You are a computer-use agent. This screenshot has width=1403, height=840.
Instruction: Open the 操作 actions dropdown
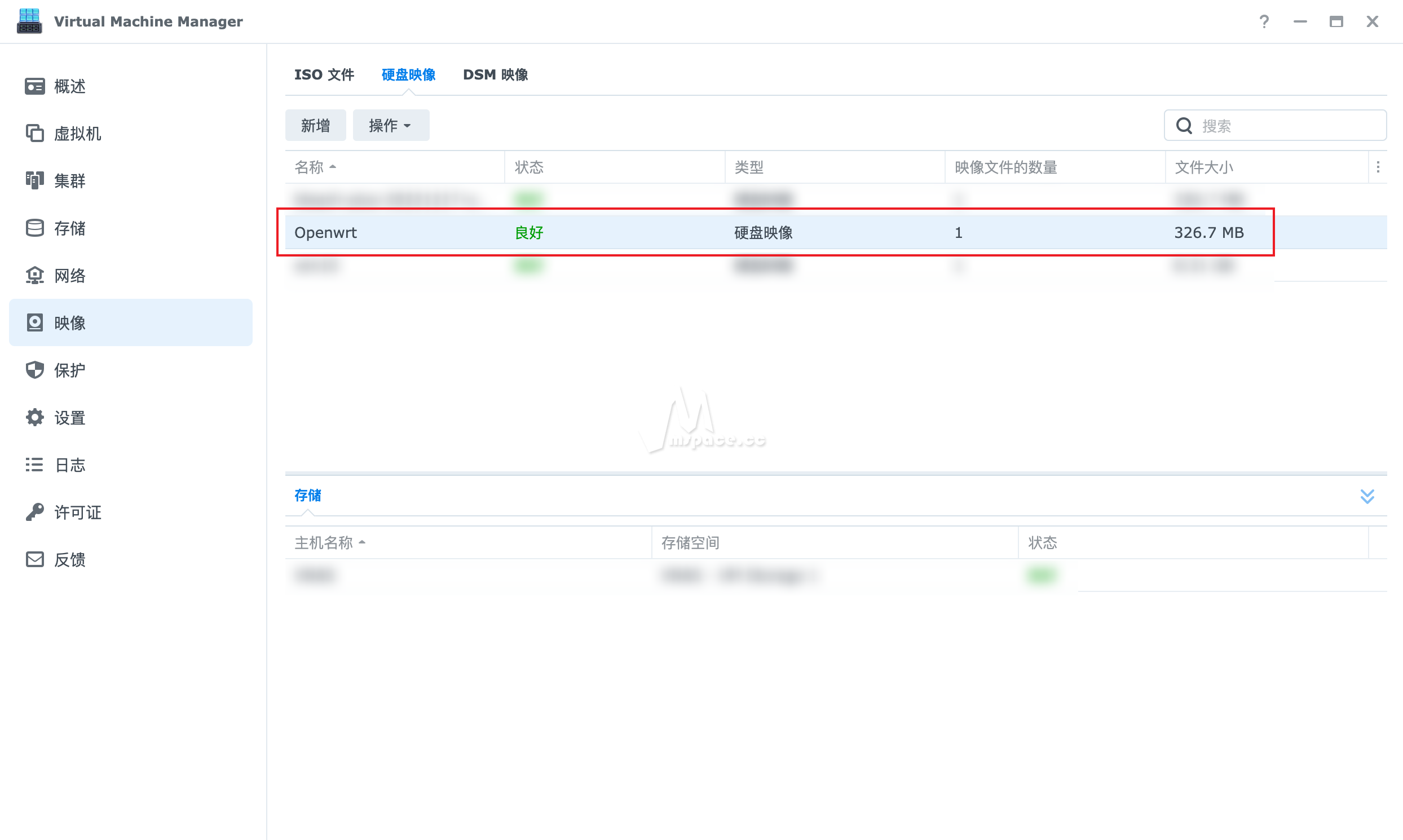tap(390, 125)
